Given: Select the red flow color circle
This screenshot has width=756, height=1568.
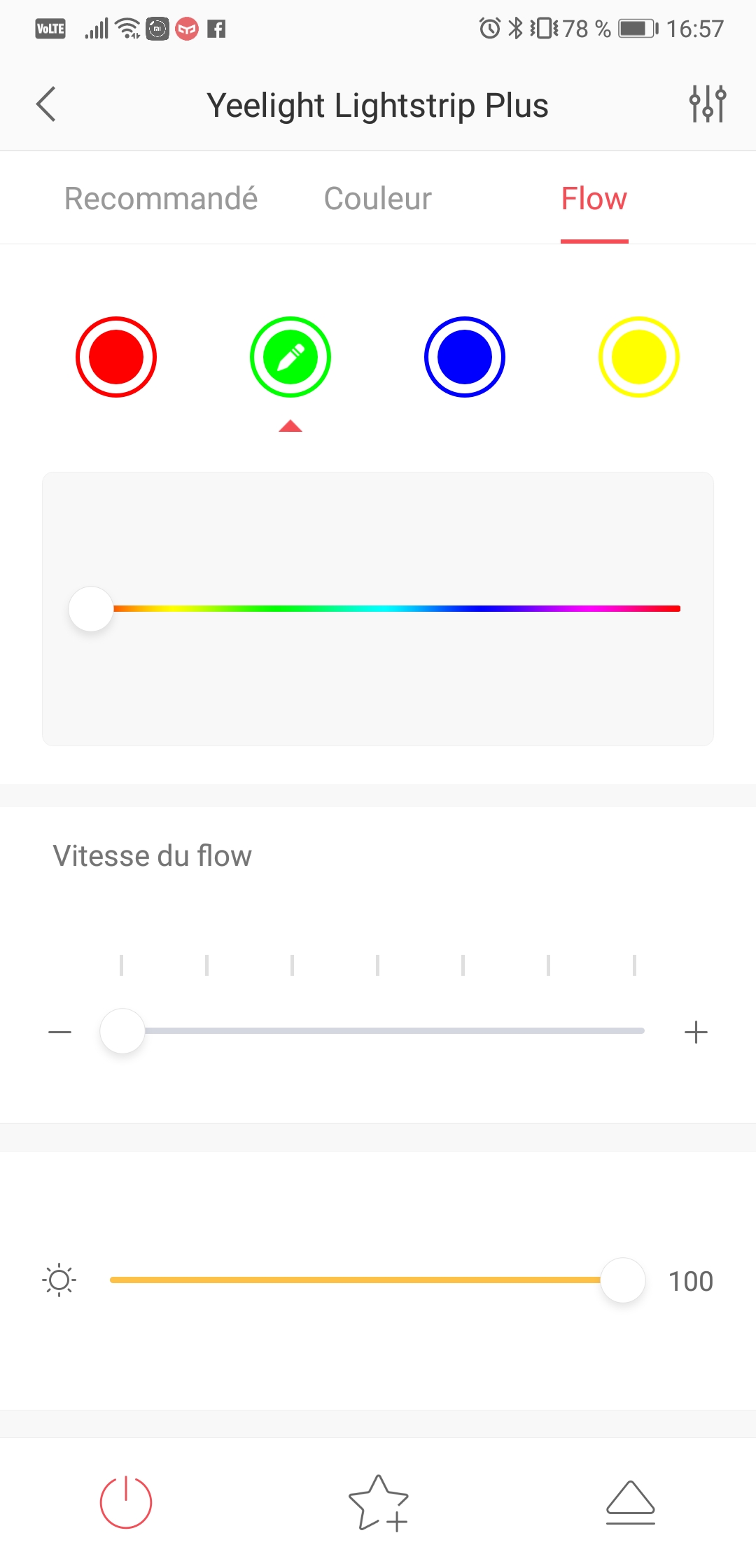Looking at the screenshot, I should click(x=116, y=357).
